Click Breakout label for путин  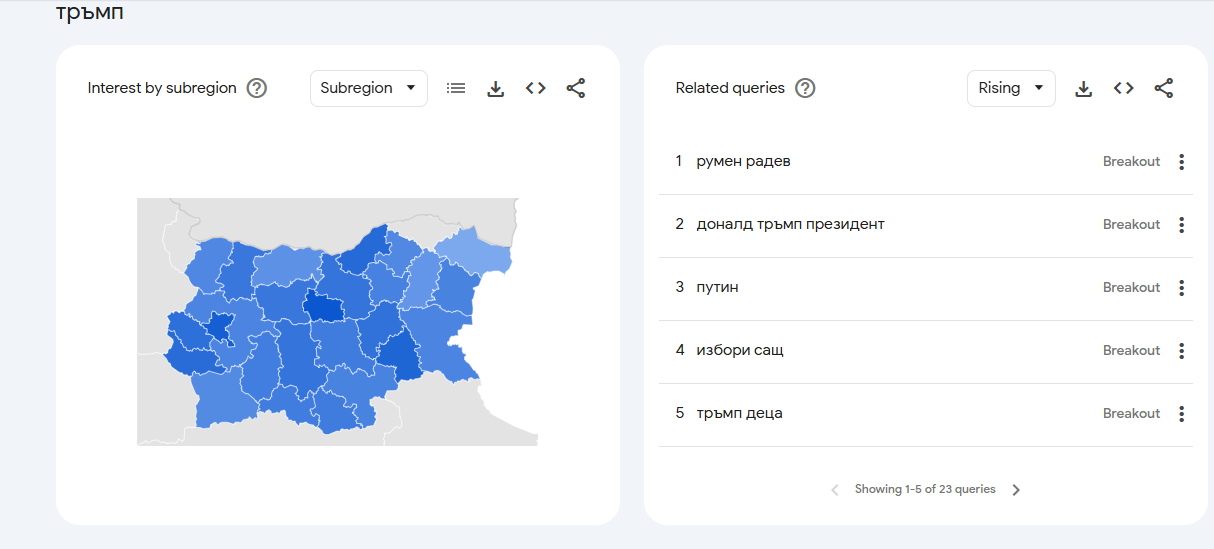[1131, 287]
